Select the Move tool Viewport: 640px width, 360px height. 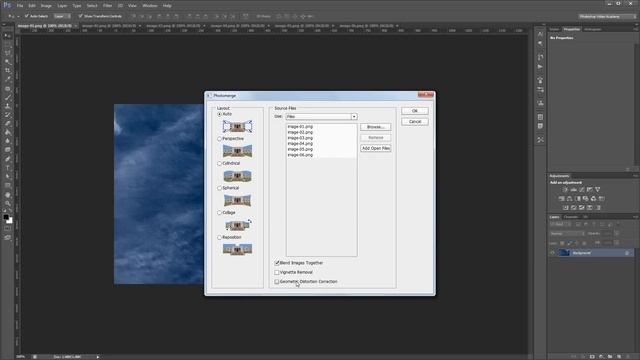point(7,36)
